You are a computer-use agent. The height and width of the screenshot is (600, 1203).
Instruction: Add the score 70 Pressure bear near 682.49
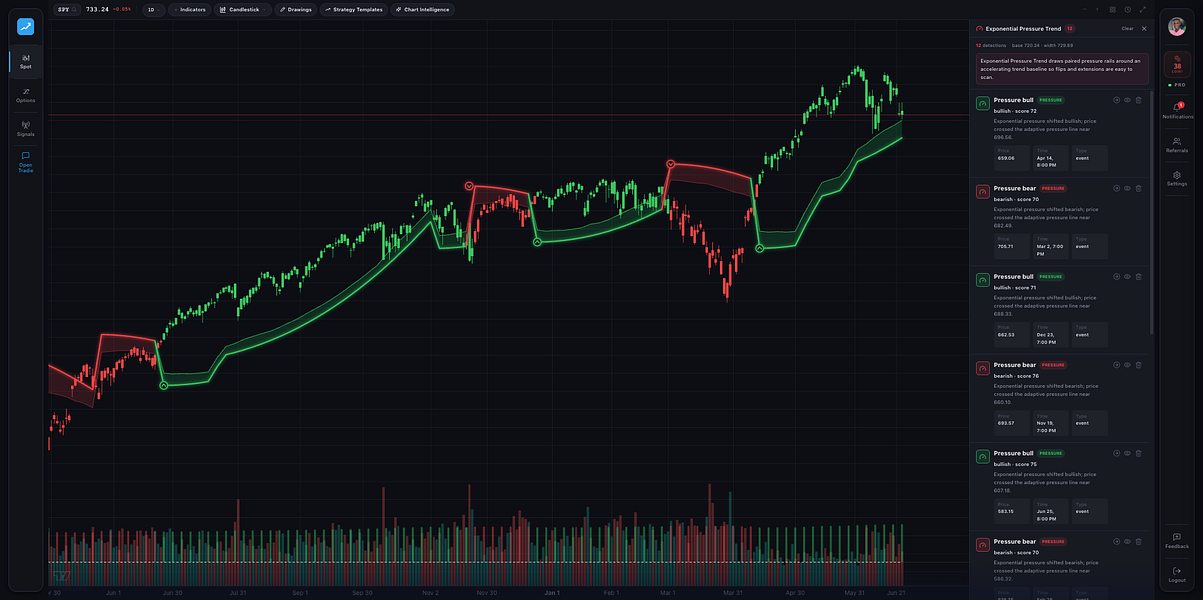click(x=1116, y=188)
